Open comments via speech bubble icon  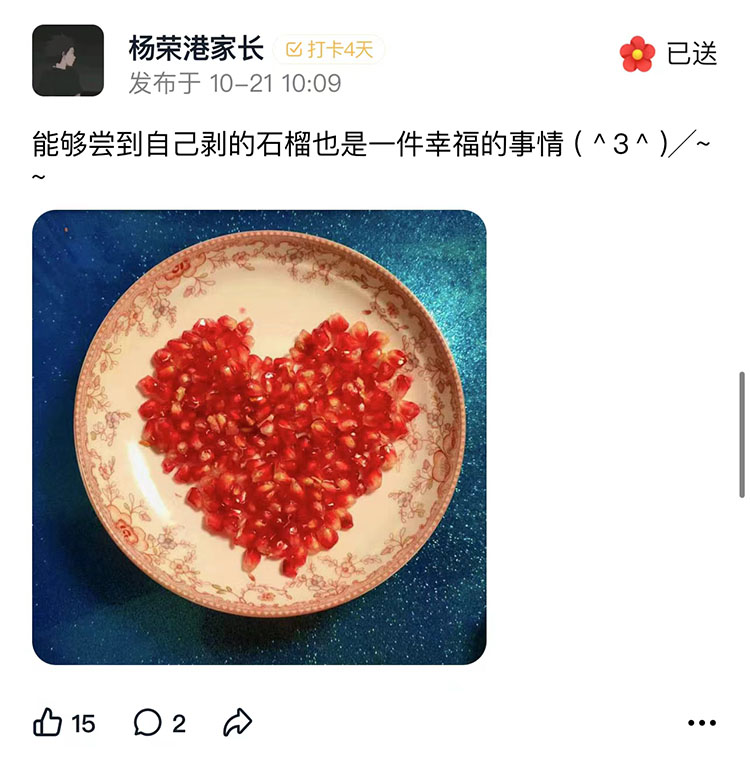coord(147,723)
